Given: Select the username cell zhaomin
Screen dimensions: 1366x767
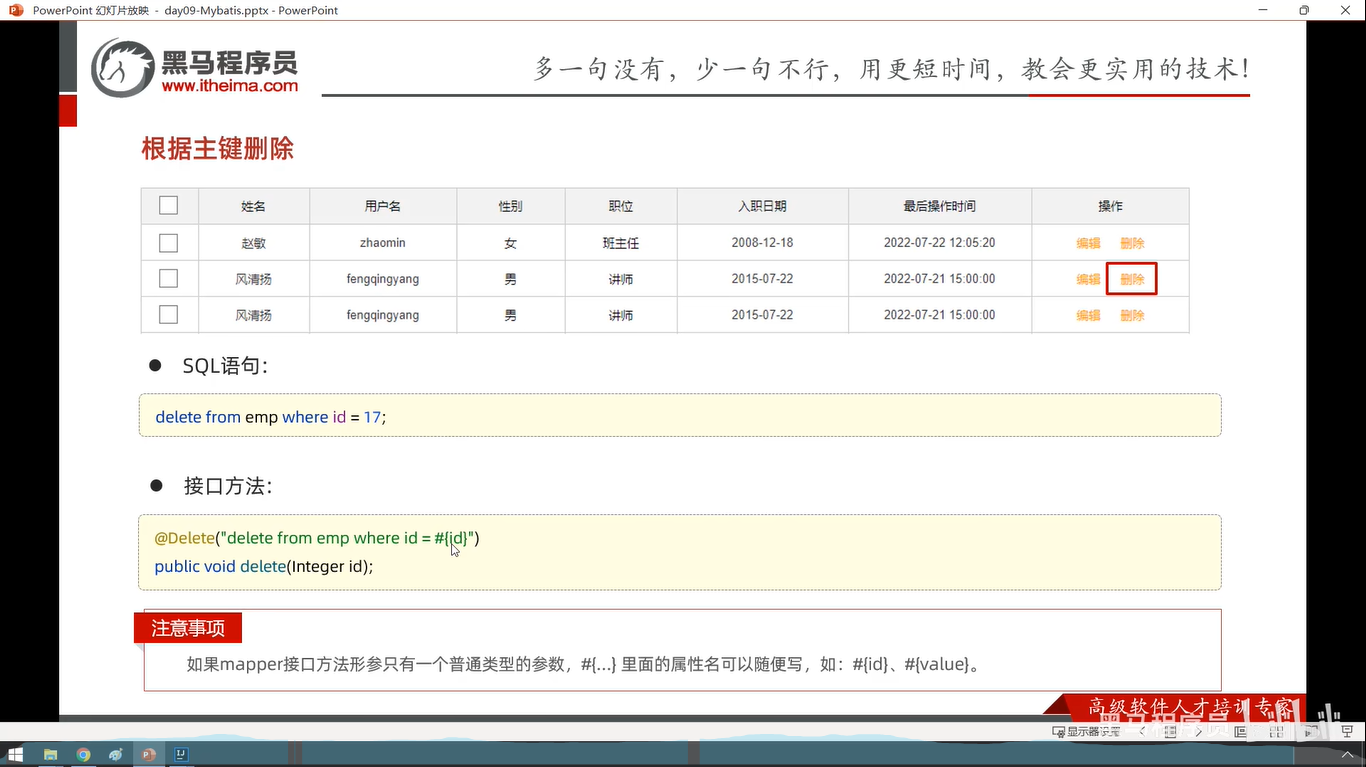Looking at the screenshot, I should (383, 243).
